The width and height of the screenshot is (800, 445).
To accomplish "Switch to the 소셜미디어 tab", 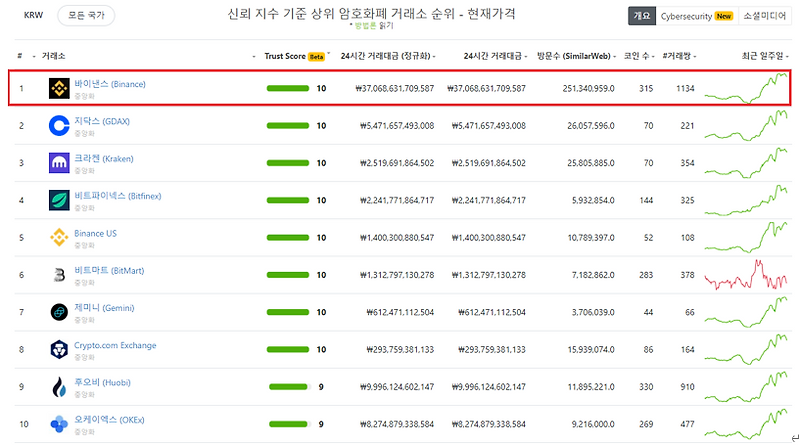I will click(765, 16).
